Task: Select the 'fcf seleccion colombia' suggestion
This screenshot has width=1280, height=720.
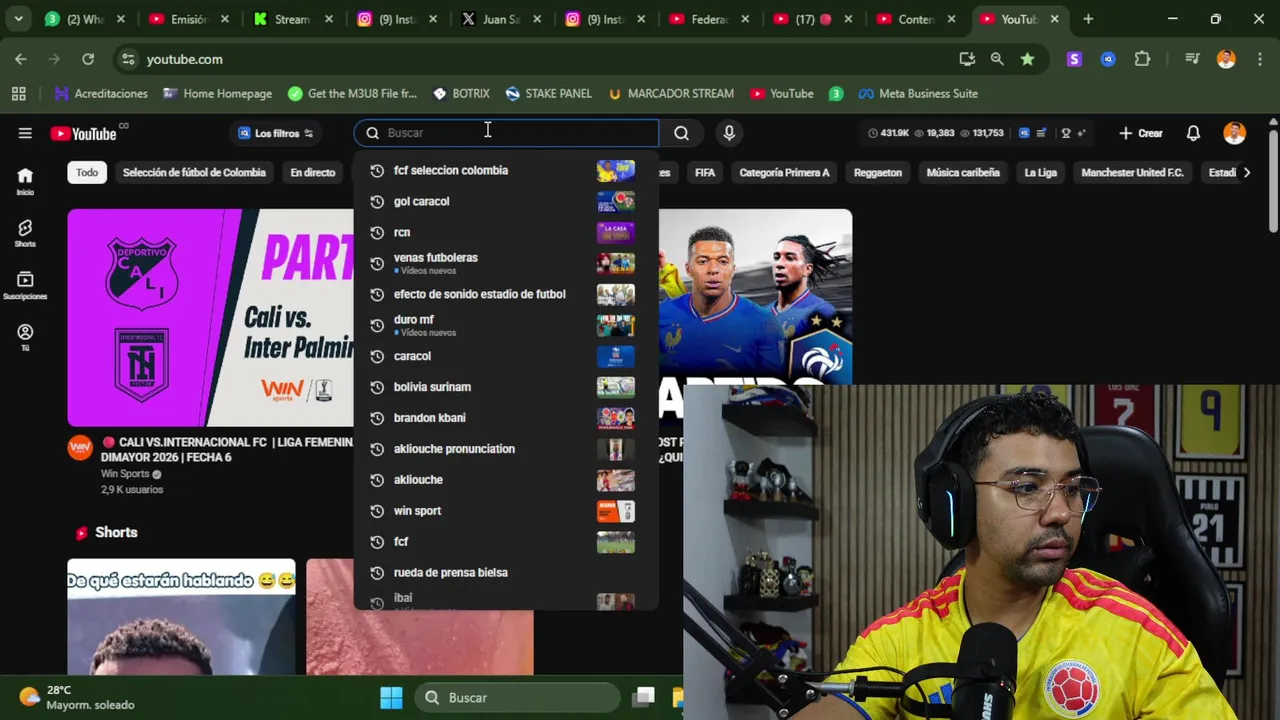Action: (x=506, y=170)
